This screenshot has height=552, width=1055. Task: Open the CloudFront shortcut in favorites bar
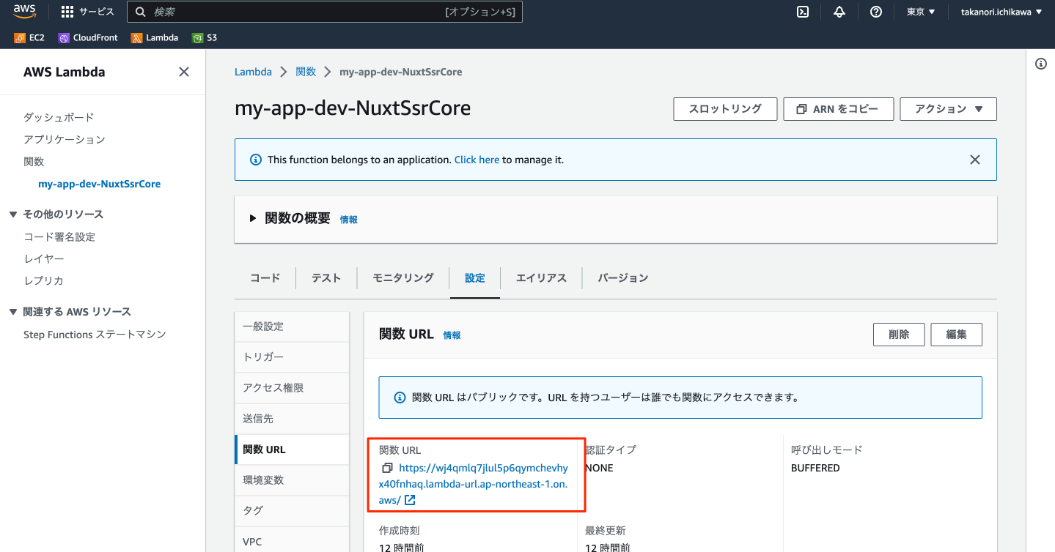pos(88,38)
